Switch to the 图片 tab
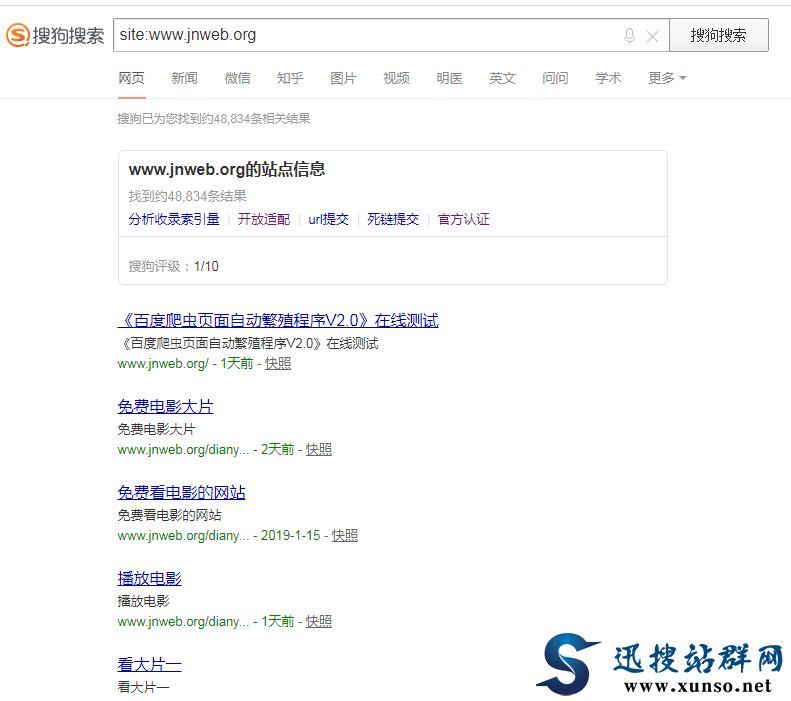The image size is (791, 701). click(343, 78)
